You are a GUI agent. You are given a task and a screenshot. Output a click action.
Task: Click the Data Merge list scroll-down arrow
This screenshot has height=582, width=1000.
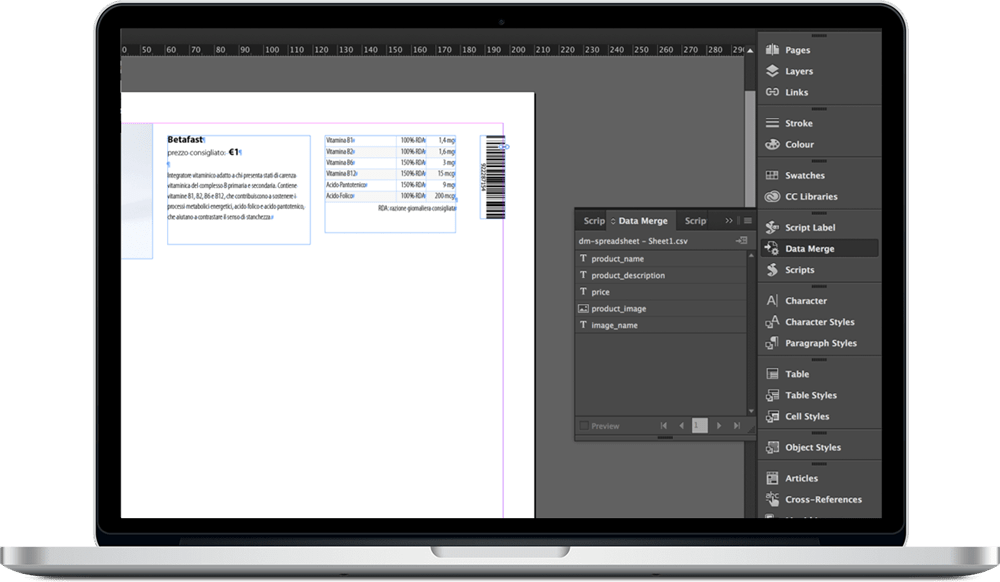pos(751,411)
